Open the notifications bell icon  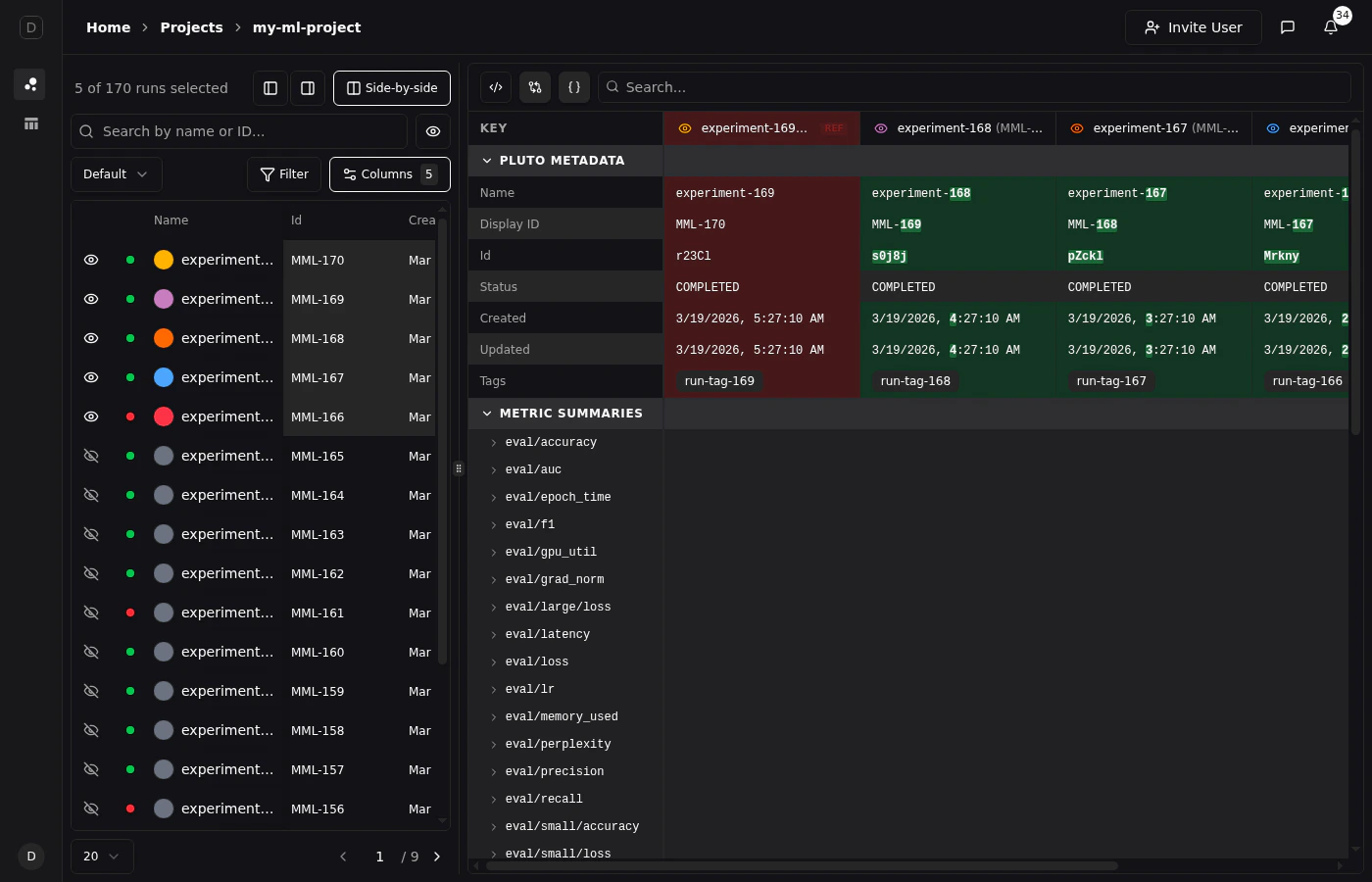coord(1331,27)
